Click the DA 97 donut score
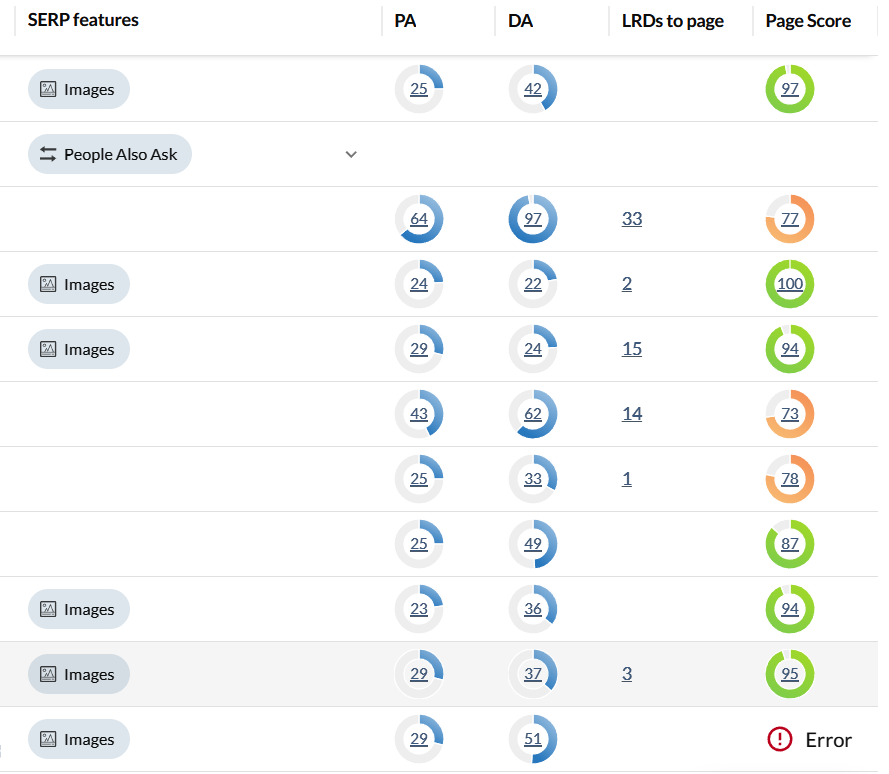The image size is (889, 774). (533, 220)
